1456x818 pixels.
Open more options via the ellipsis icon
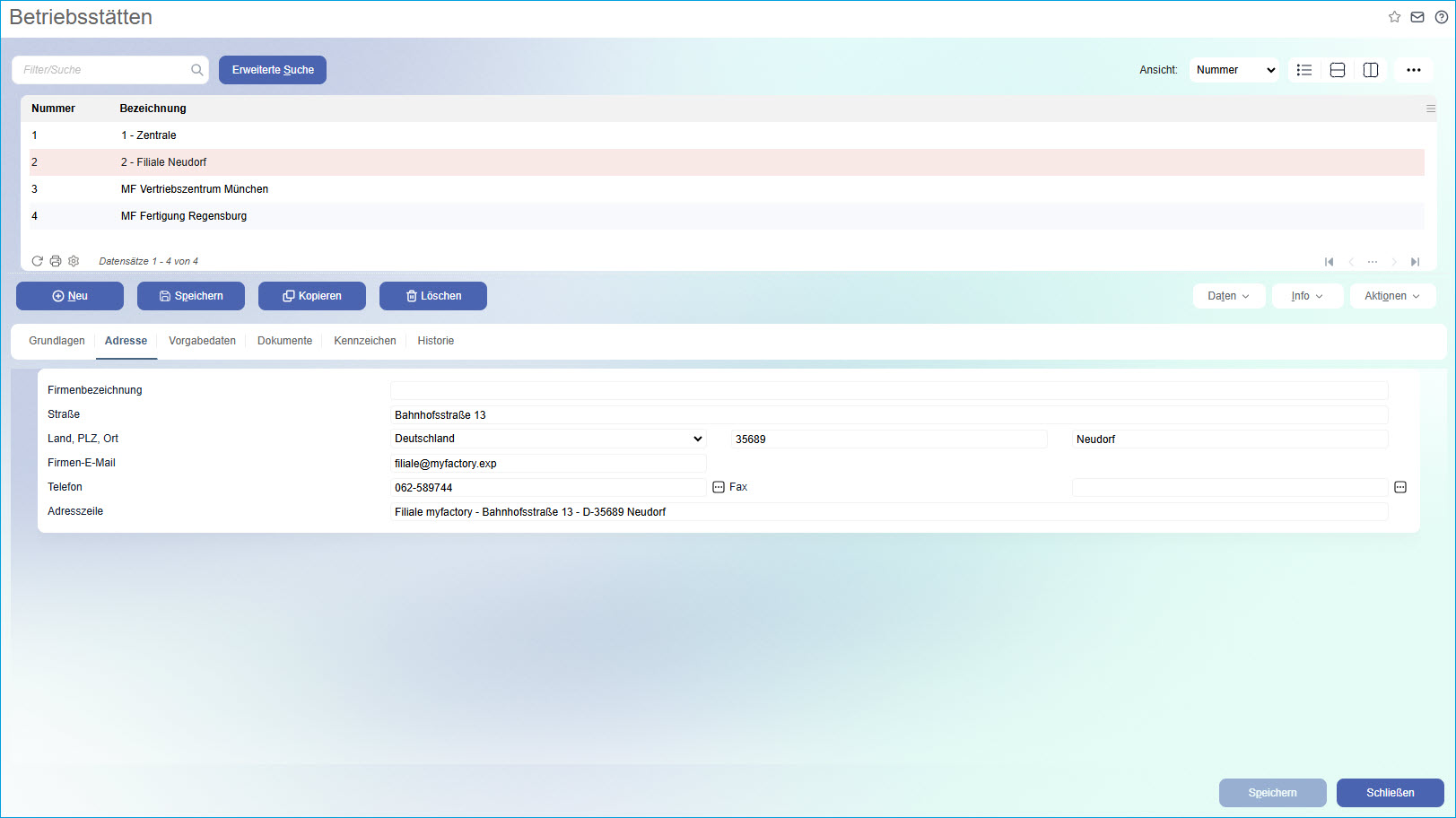(1414, 69)
